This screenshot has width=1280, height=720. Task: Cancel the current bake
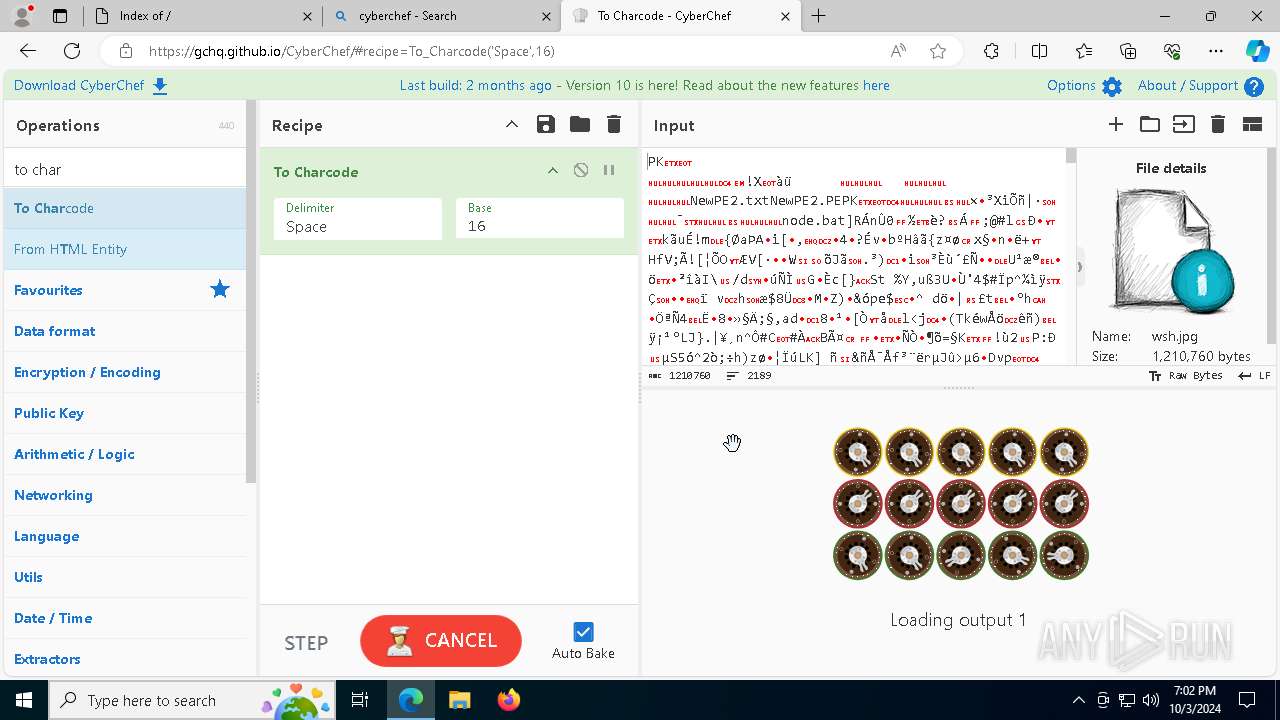(x=441, y=641)
